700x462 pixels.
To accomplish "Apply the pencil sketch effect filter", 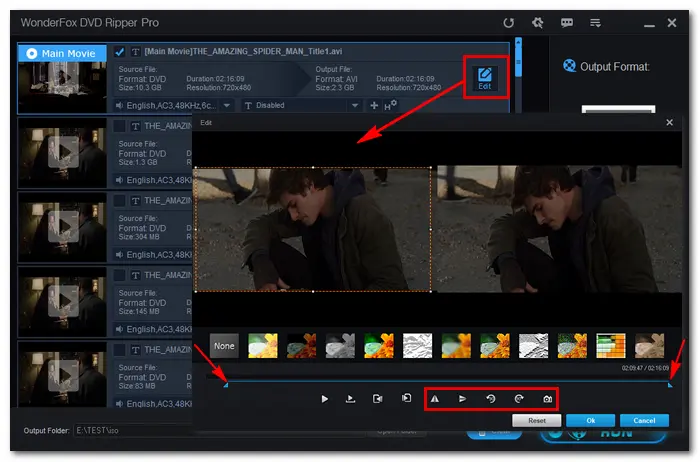I will [533, 346].
